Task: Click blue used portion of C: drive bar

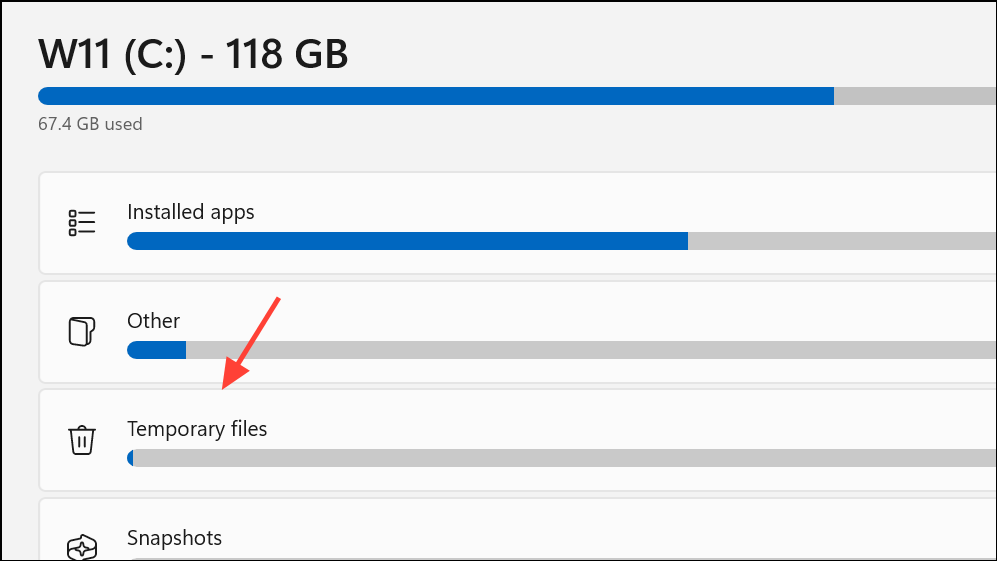Action: pyautogui.click(x=435, y=96)
